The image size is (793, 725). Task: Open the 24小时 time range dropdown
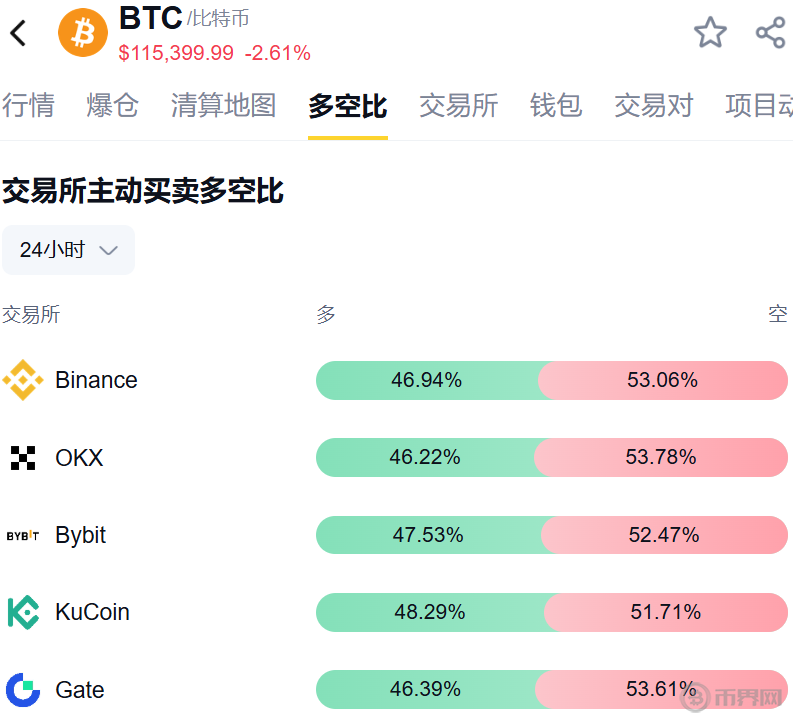(68, 250)
